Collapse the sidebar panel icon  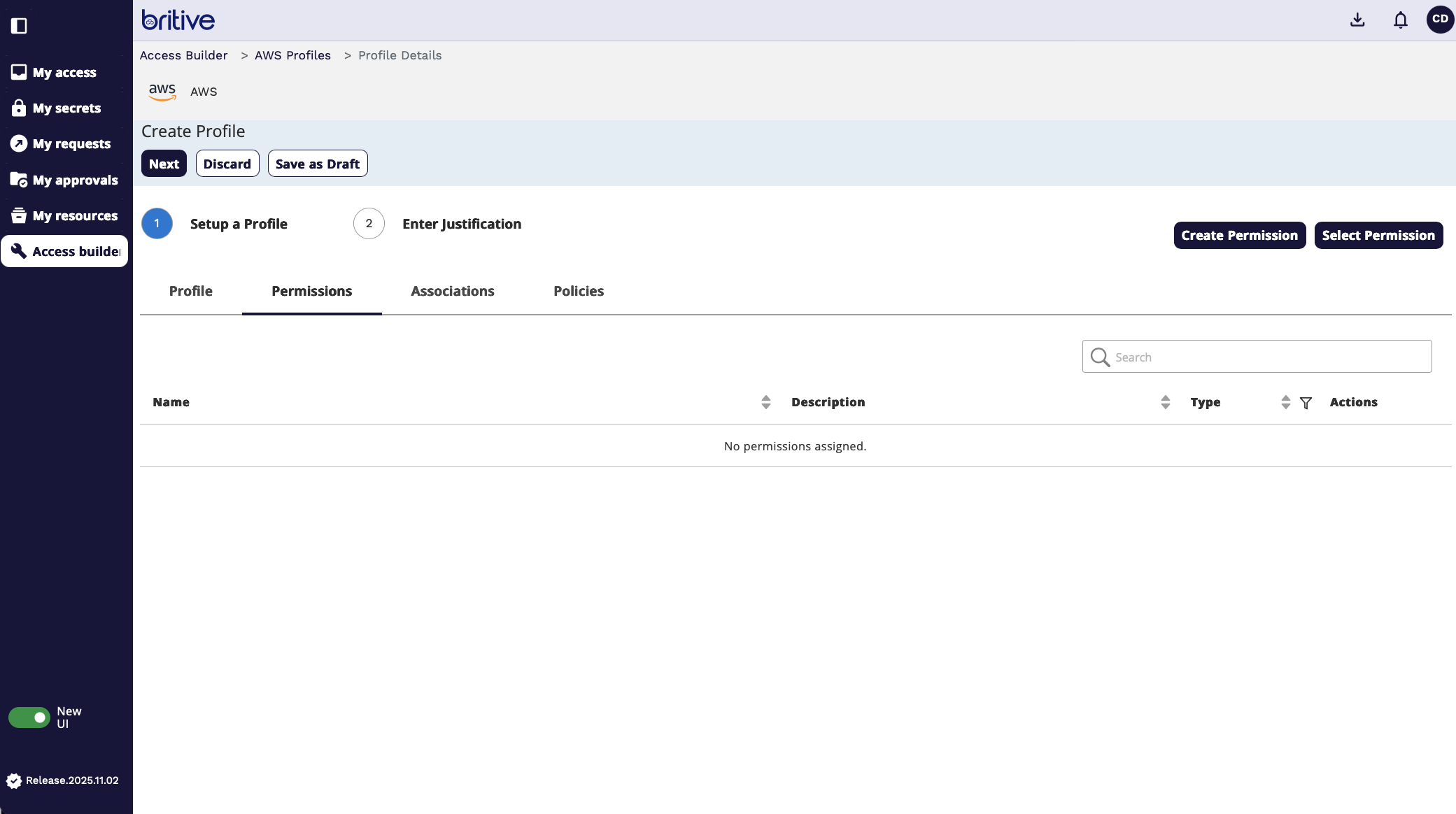tap(19, 26)
